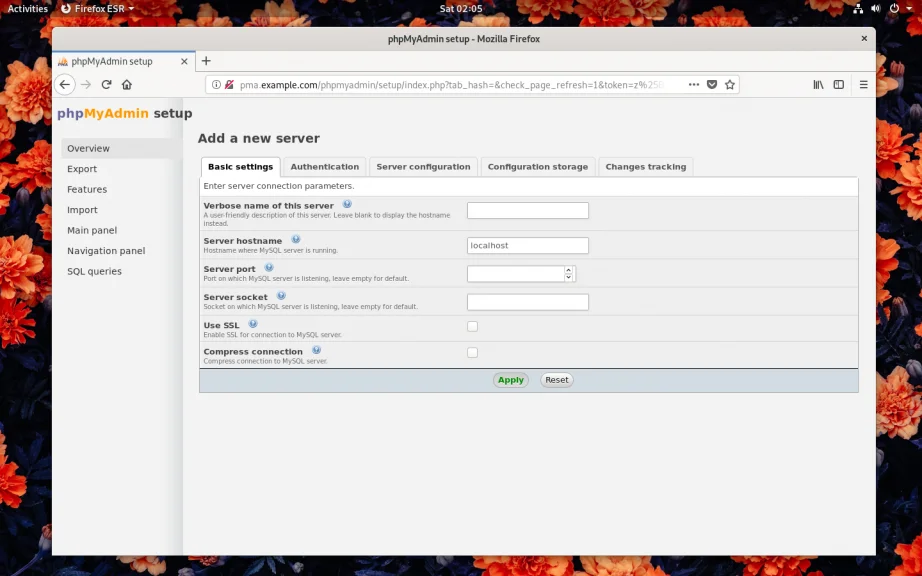Open the Firefox hamburger menu
Image resolution: width=922 pixels, height=576 pixels.
[x=863, y=85]
